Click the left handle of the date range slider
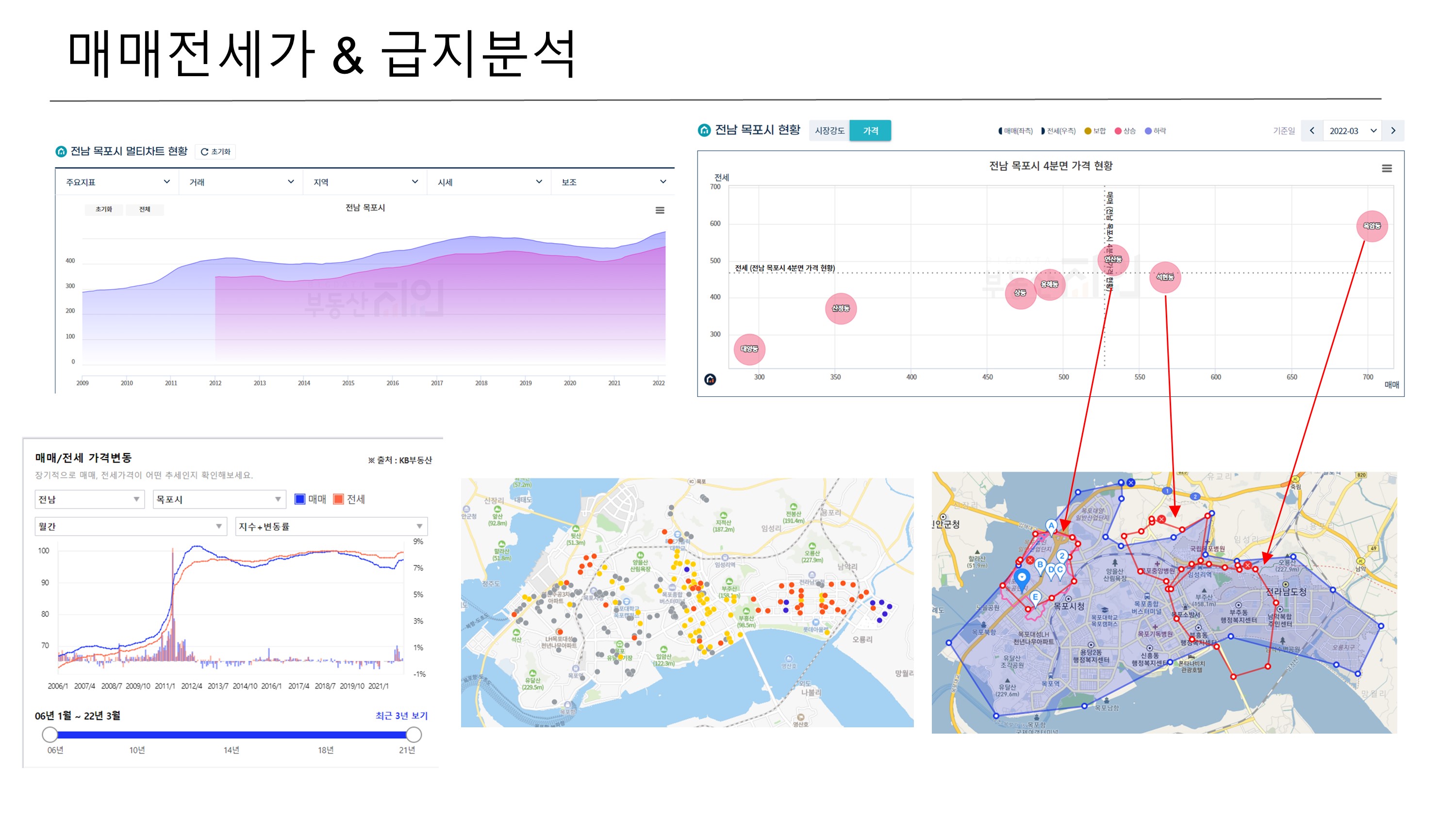 click(50, 734)
